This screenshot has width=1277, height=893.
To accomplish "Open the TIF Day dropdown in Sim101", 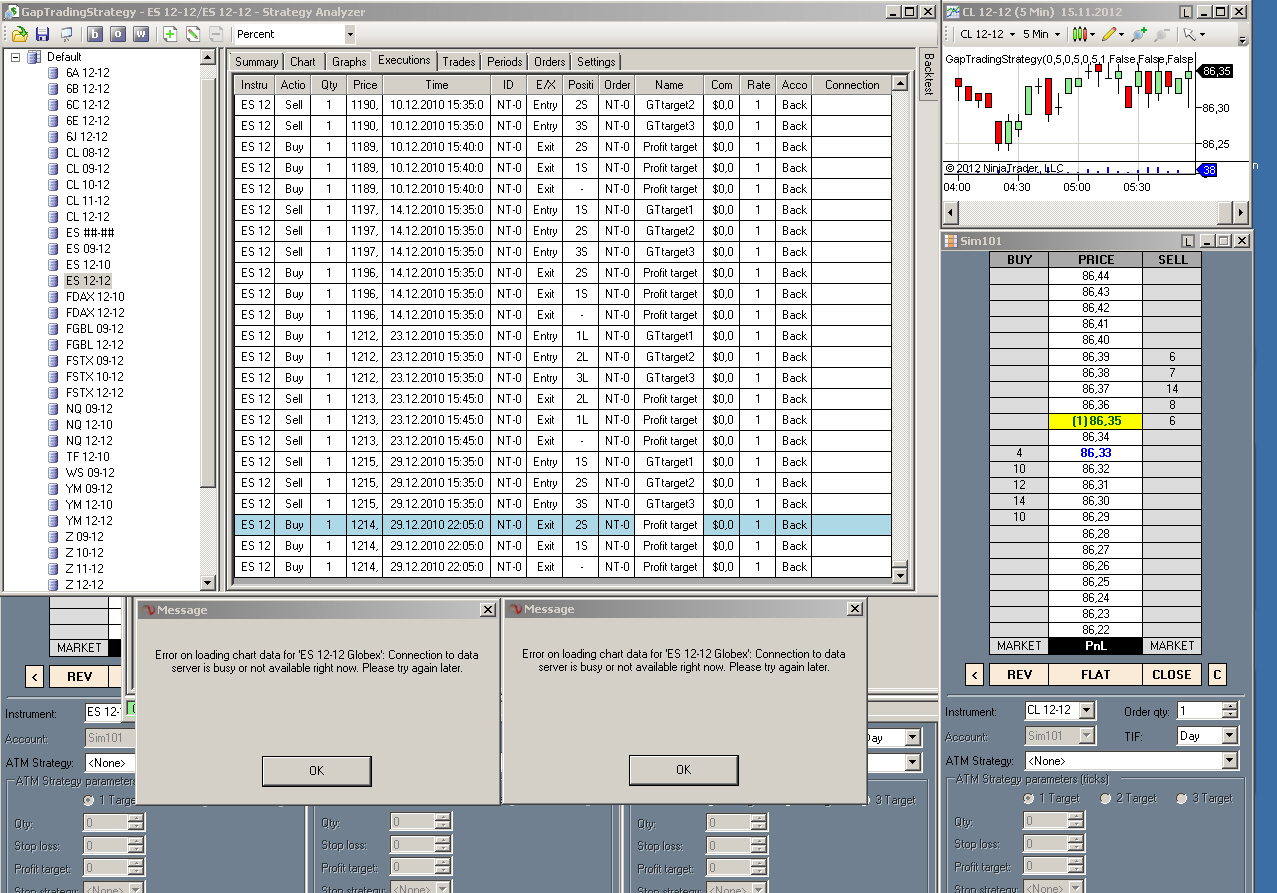I will pyautogui.click(x=1230, y=736).
